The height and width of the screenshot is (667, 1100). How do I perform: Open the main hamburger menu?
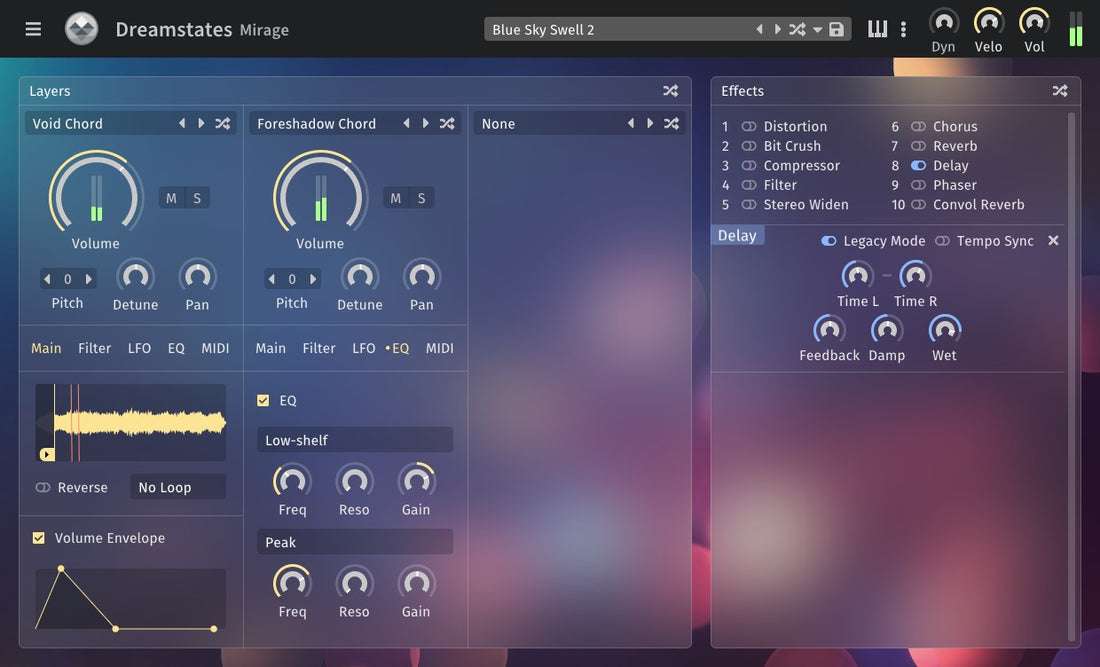[x=33, y=28]
